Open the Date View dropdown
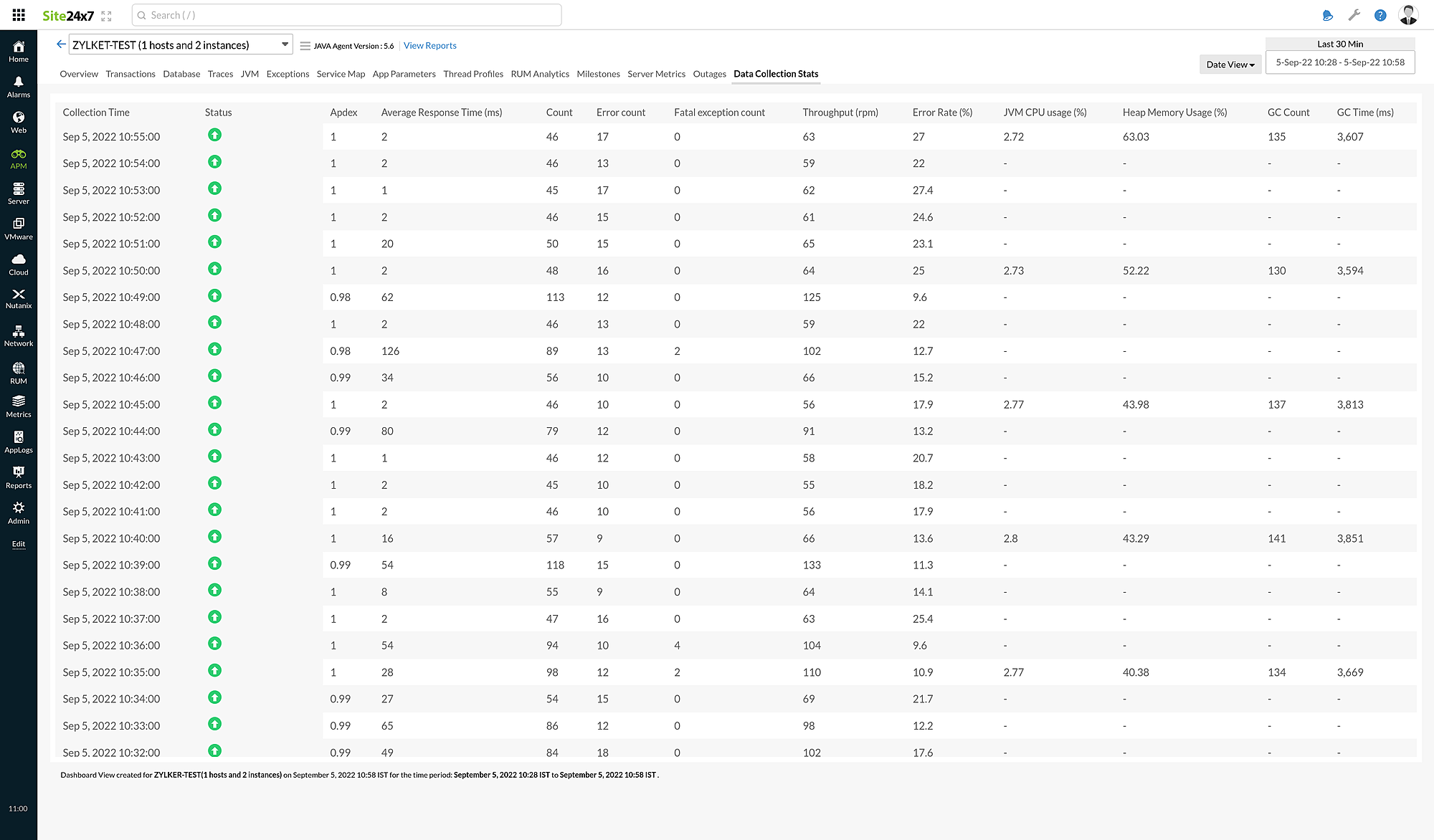1434x840 pixels. tap(1230, 64)
